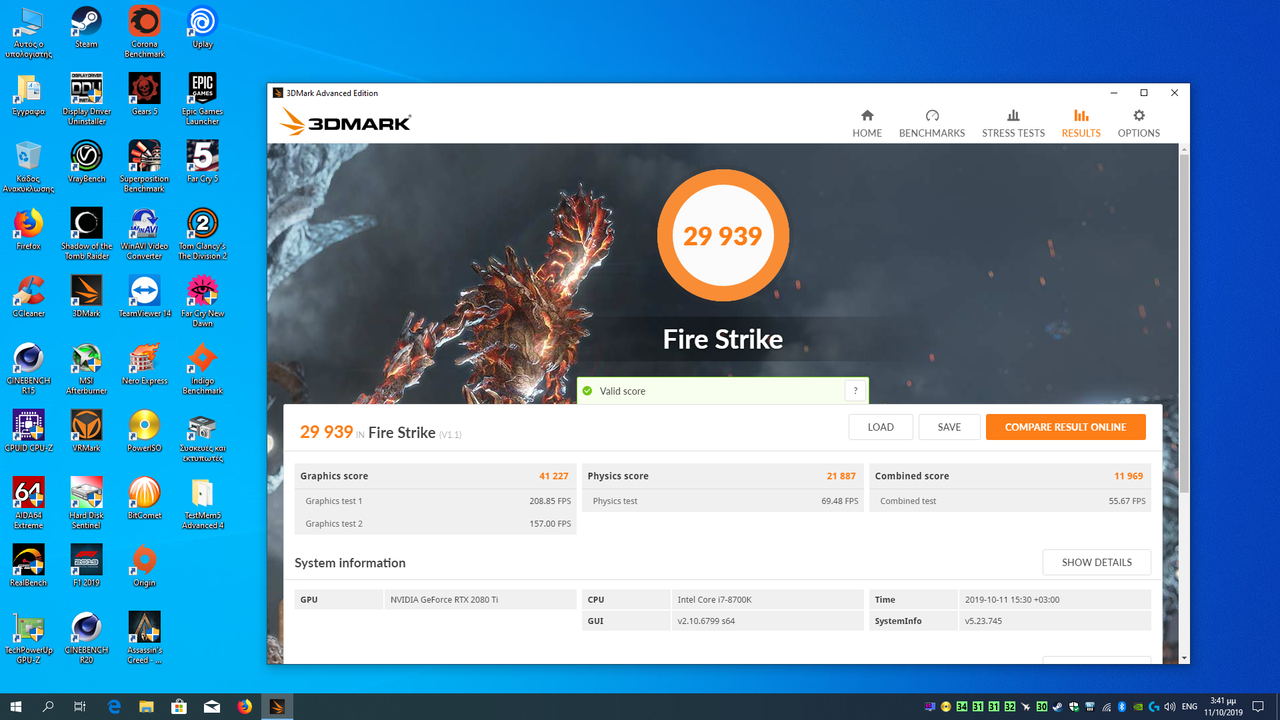This screenshot has width=1280, height=720.
Task: Open Tom Clancy's The Division 2 icon
Action: pyautogui.click(x=202, y=233)
